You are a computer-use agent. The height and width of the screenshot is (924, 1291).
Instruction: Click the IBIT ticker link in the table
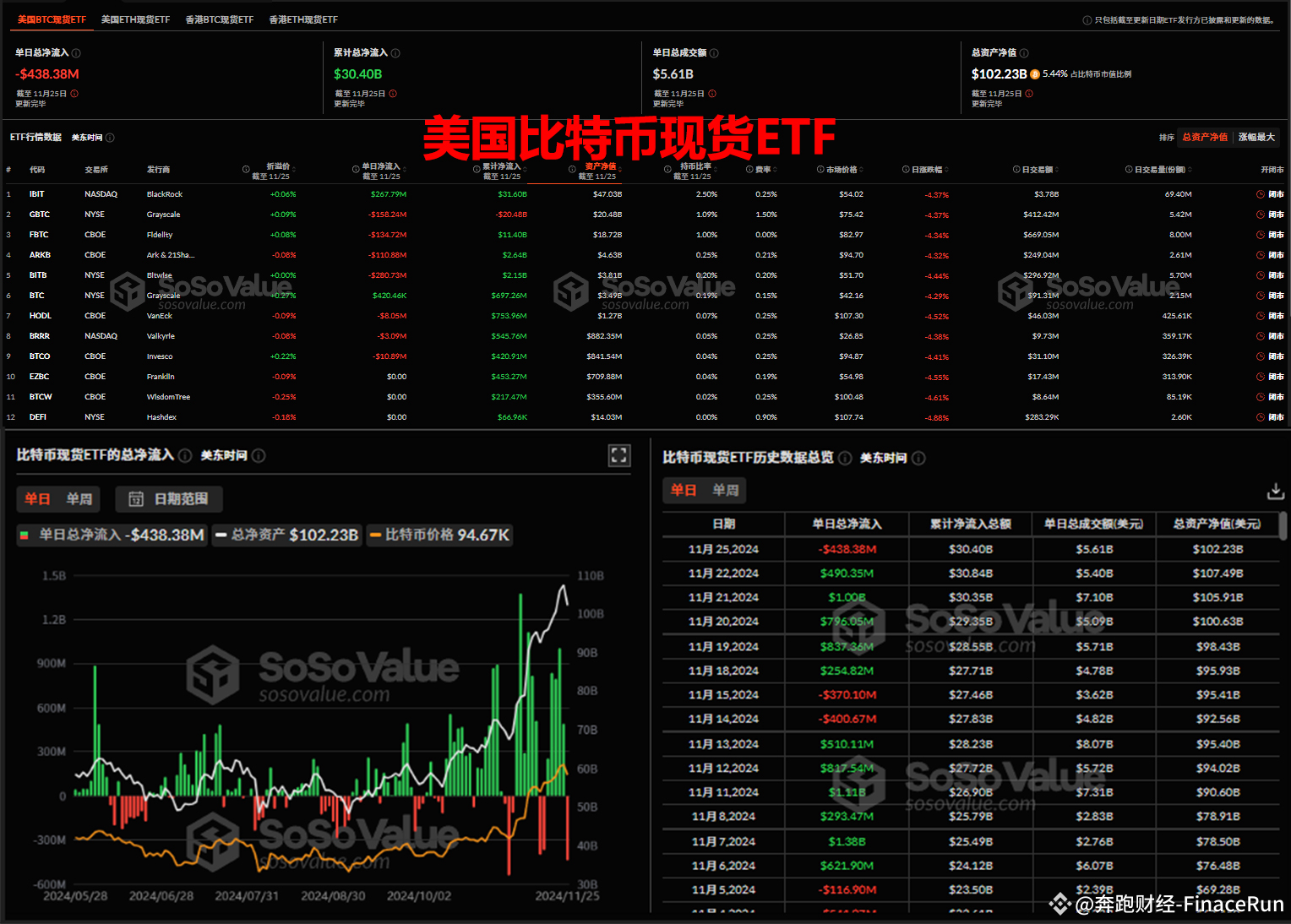coord(36,193)
